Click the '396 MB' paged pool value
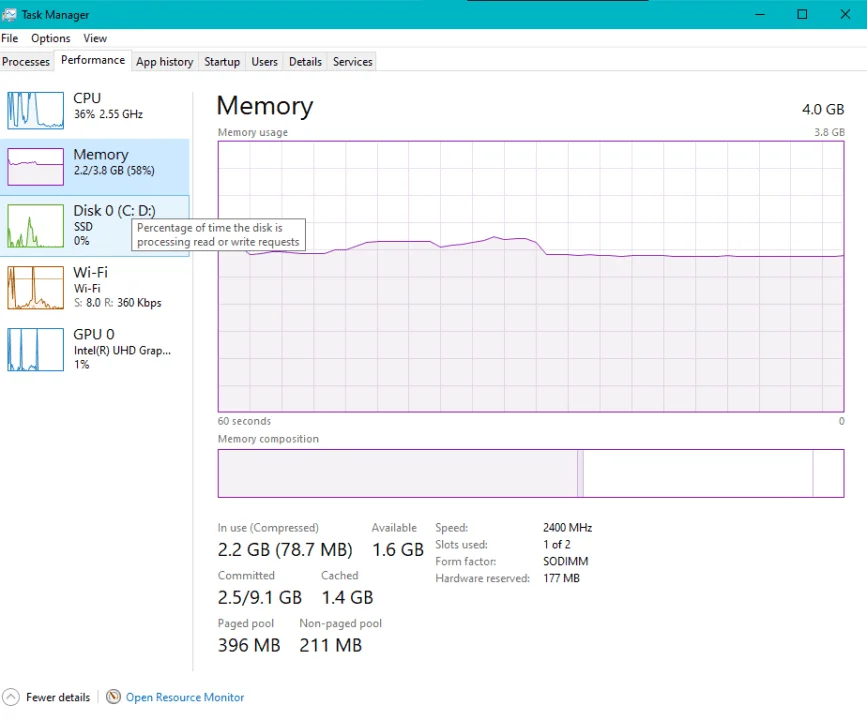This screenshot has width=867, height=720. point(249,645)
